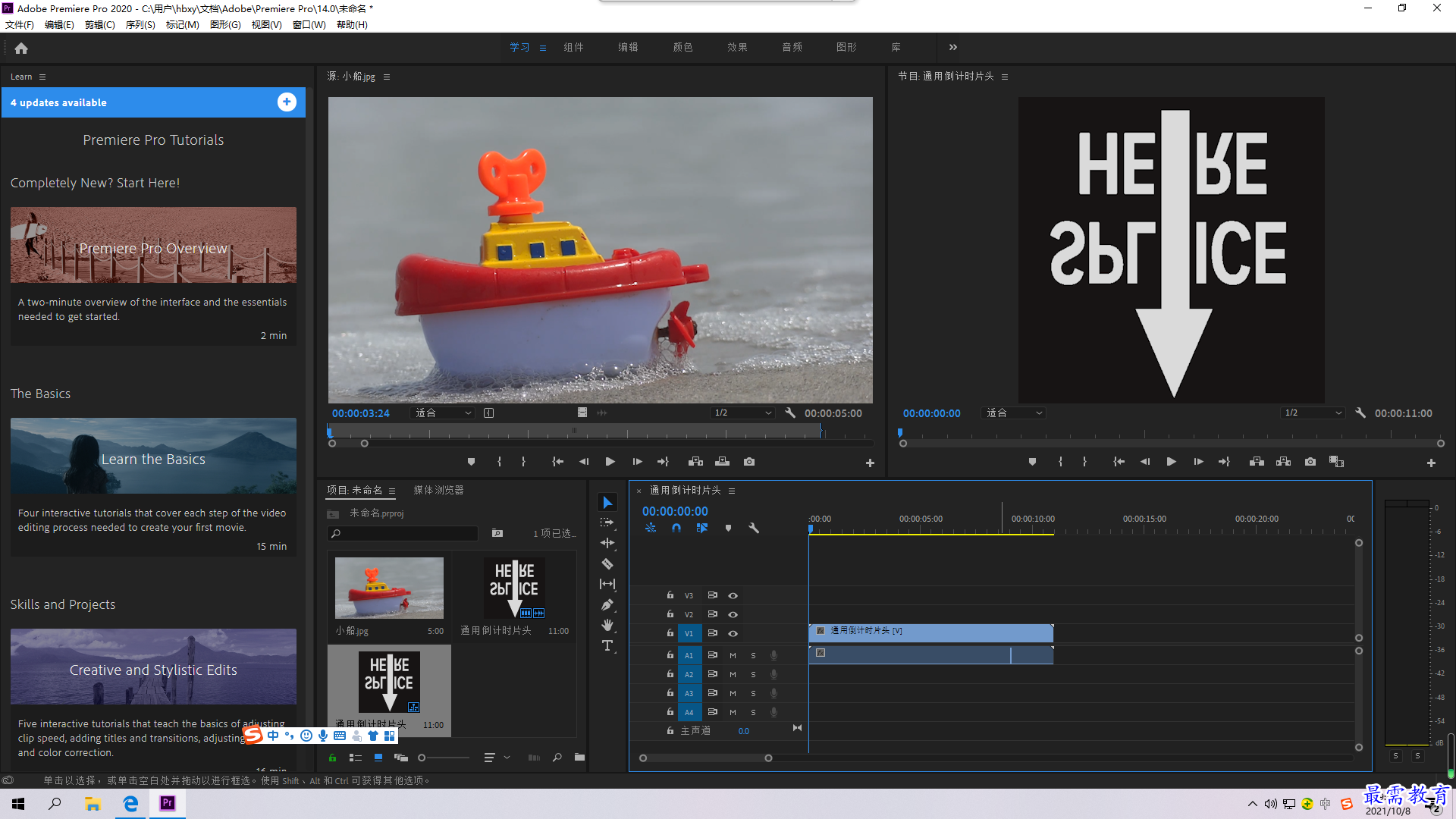Select the Track Select Forward tool
Screen dimensions: 1456x819
(x=607, y=522)
